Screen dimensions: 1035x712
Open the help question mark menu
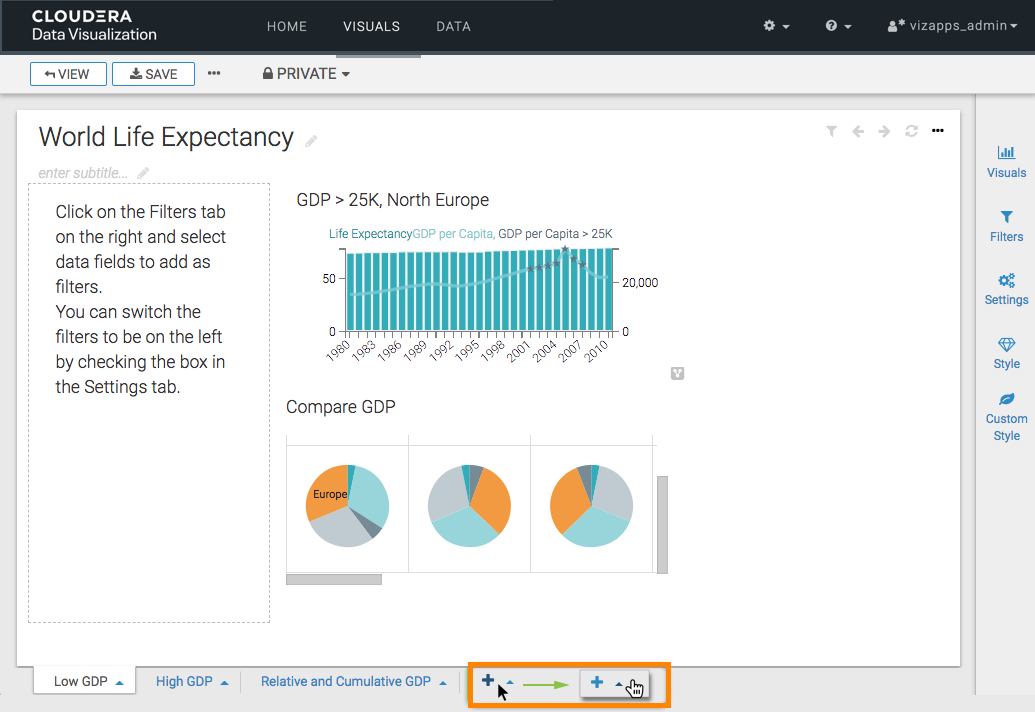click(838, 26)
